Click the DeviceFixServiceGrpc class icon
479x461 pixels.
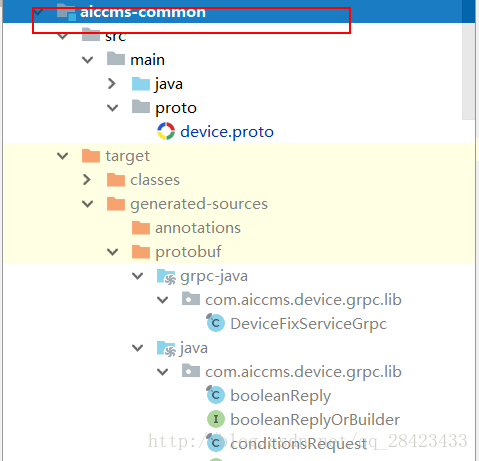[215, 323]
